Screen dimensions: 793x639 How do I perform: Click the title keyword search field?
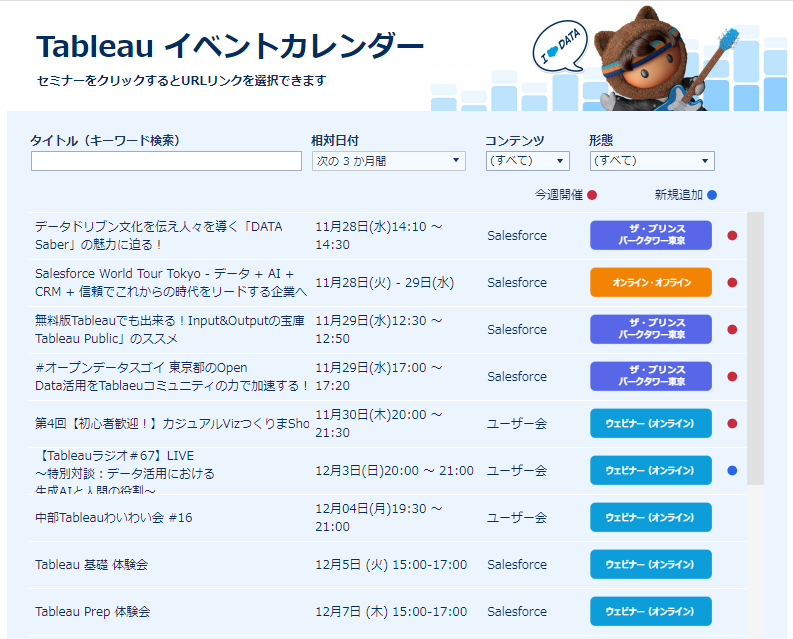(166, 161)
